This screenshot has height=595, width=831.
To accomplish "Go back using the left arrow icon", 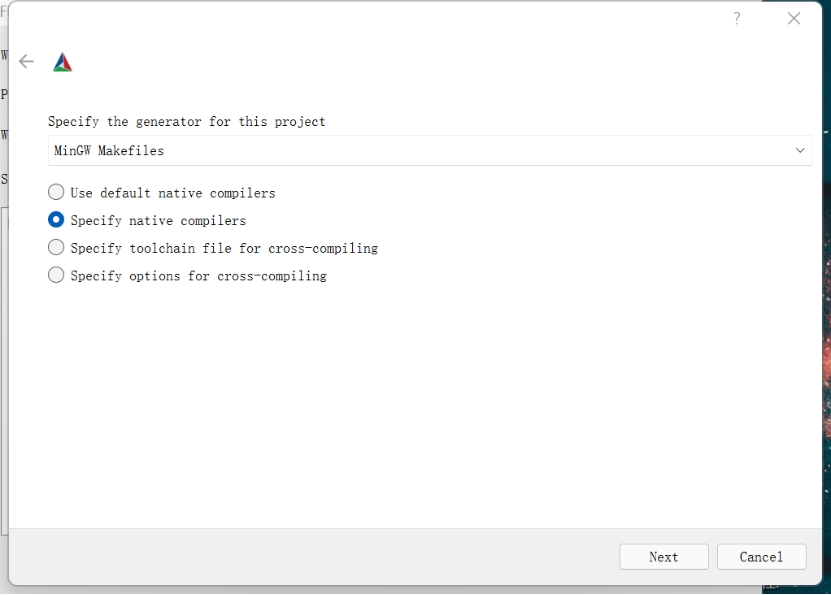I will 27,61.
